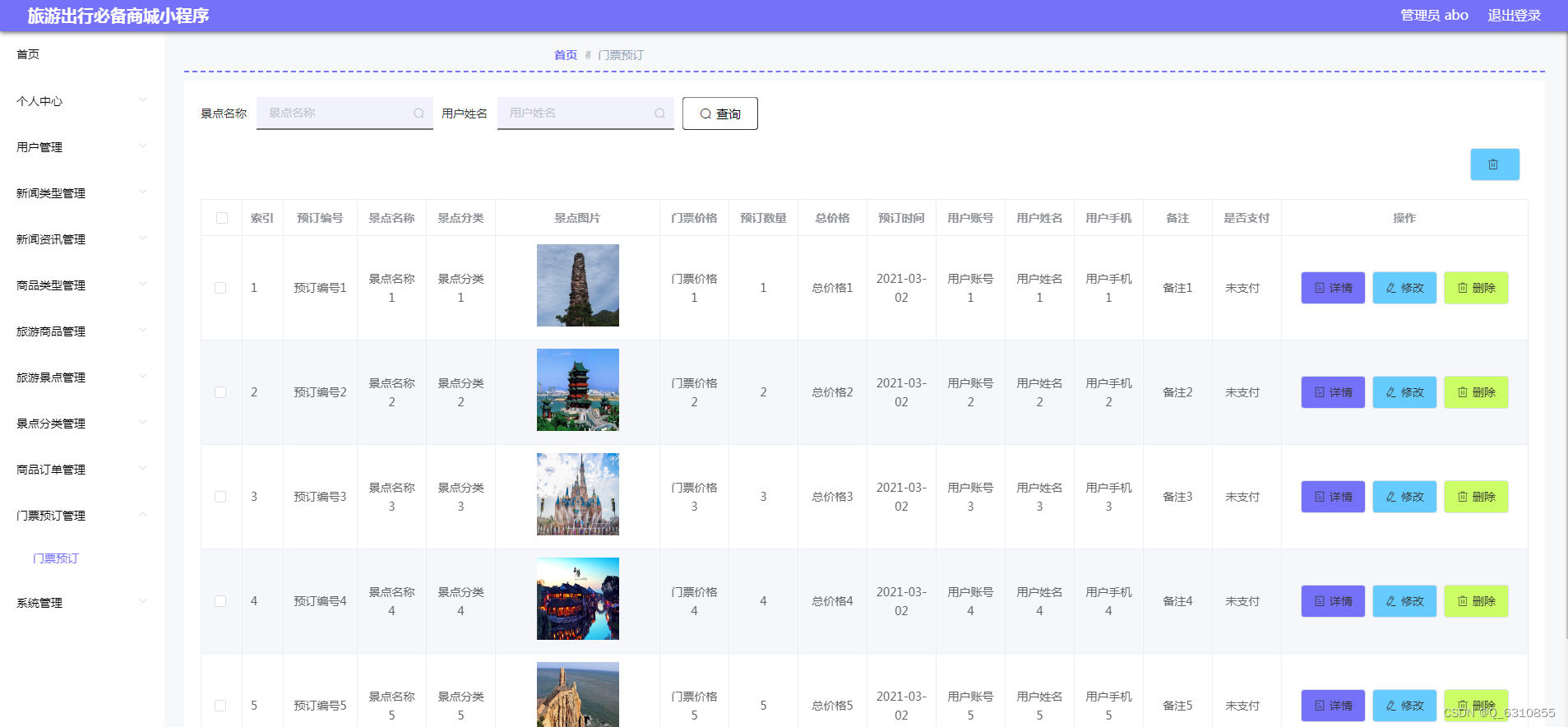Click 首页 breadcrumb link

pos(566,55)
